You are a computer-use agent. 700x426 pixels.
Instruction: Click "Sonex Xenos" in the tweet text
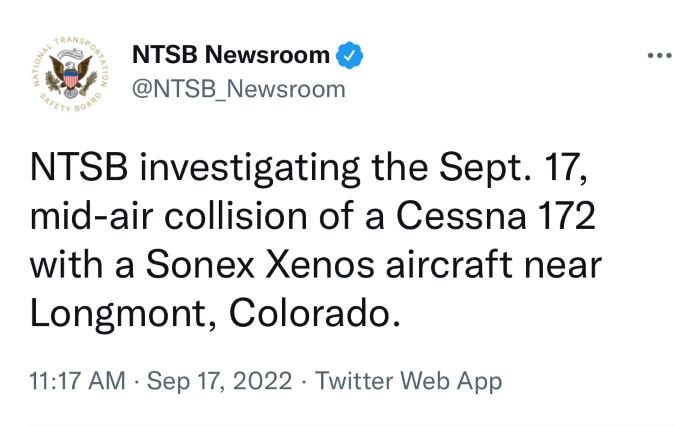[260, 264]
